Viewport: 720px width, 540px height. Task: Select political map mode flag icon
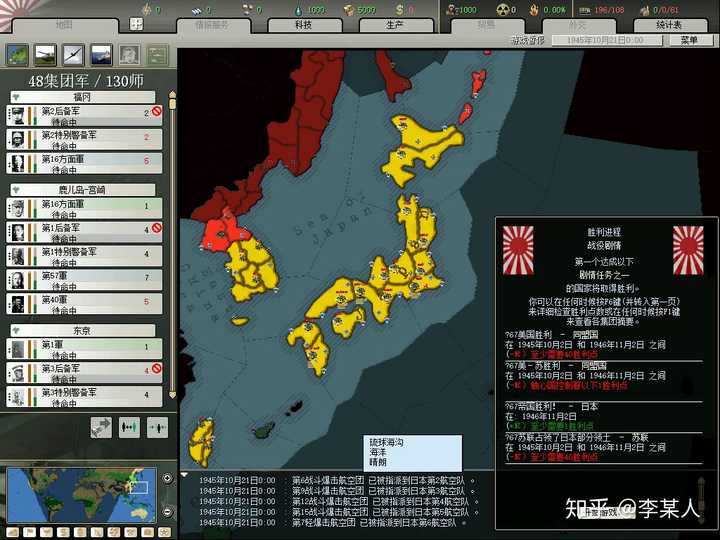[29, 532]
